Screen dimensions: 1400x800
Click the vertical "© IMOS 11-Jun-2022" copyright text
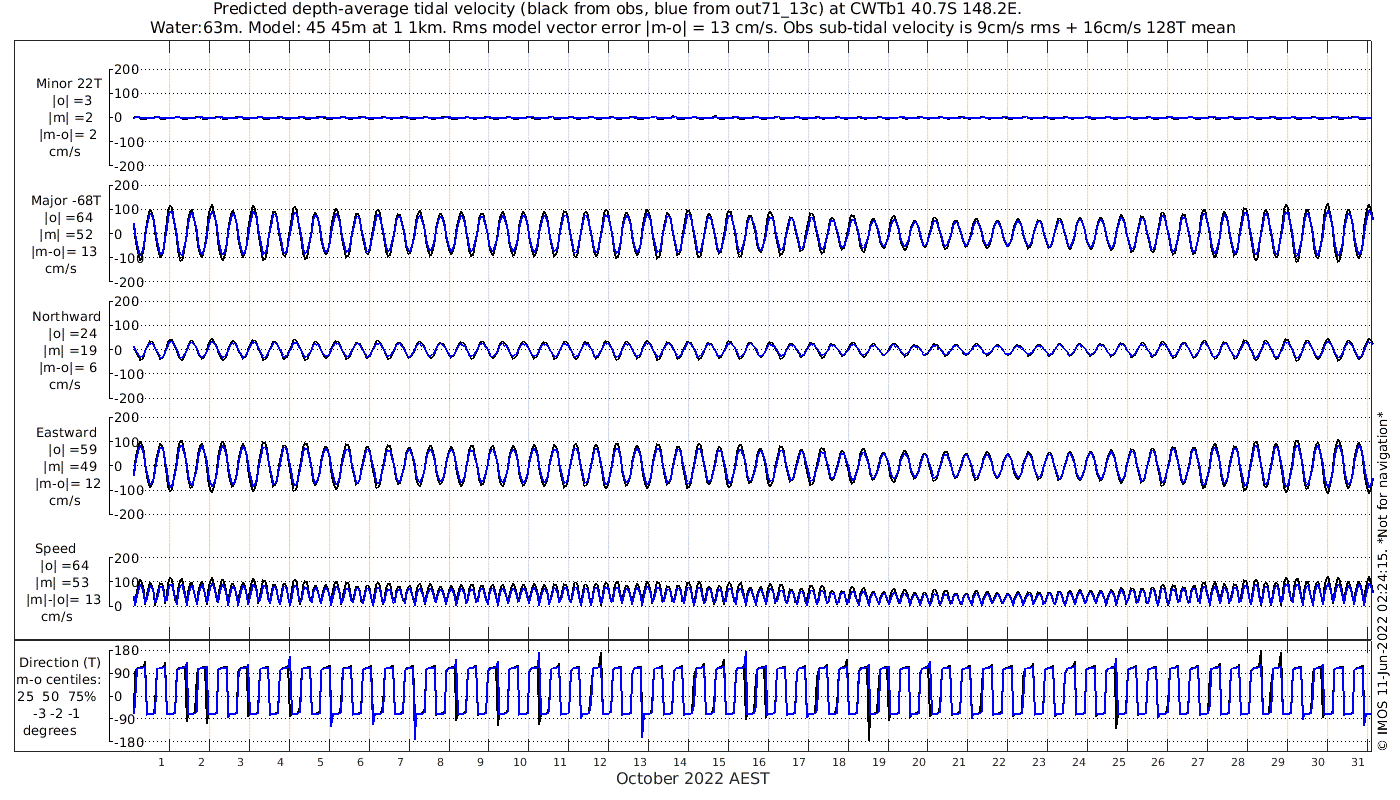click(1382, 581)
